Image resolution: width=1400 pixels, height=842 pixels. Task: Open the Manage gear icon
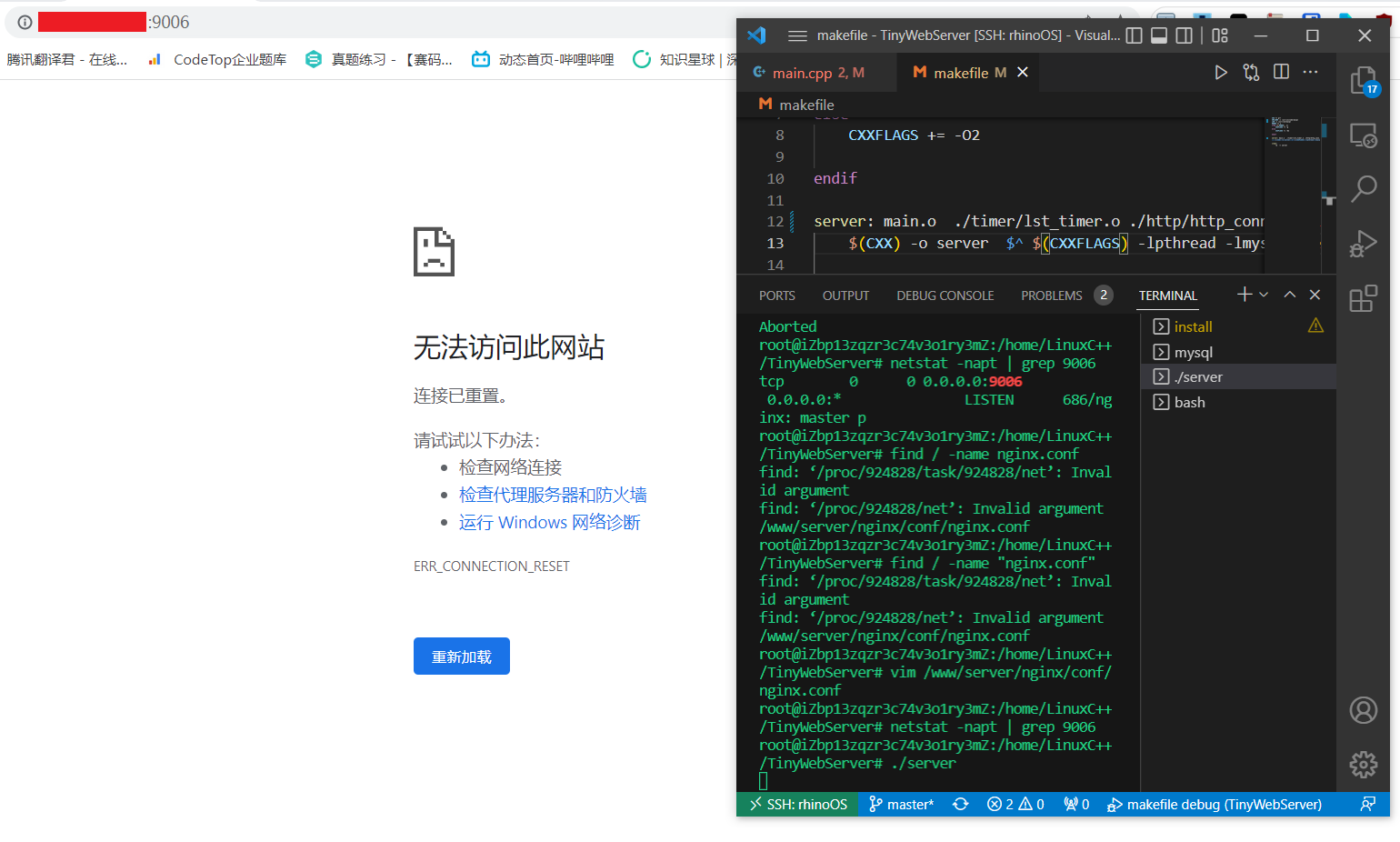coord(1364,765)
